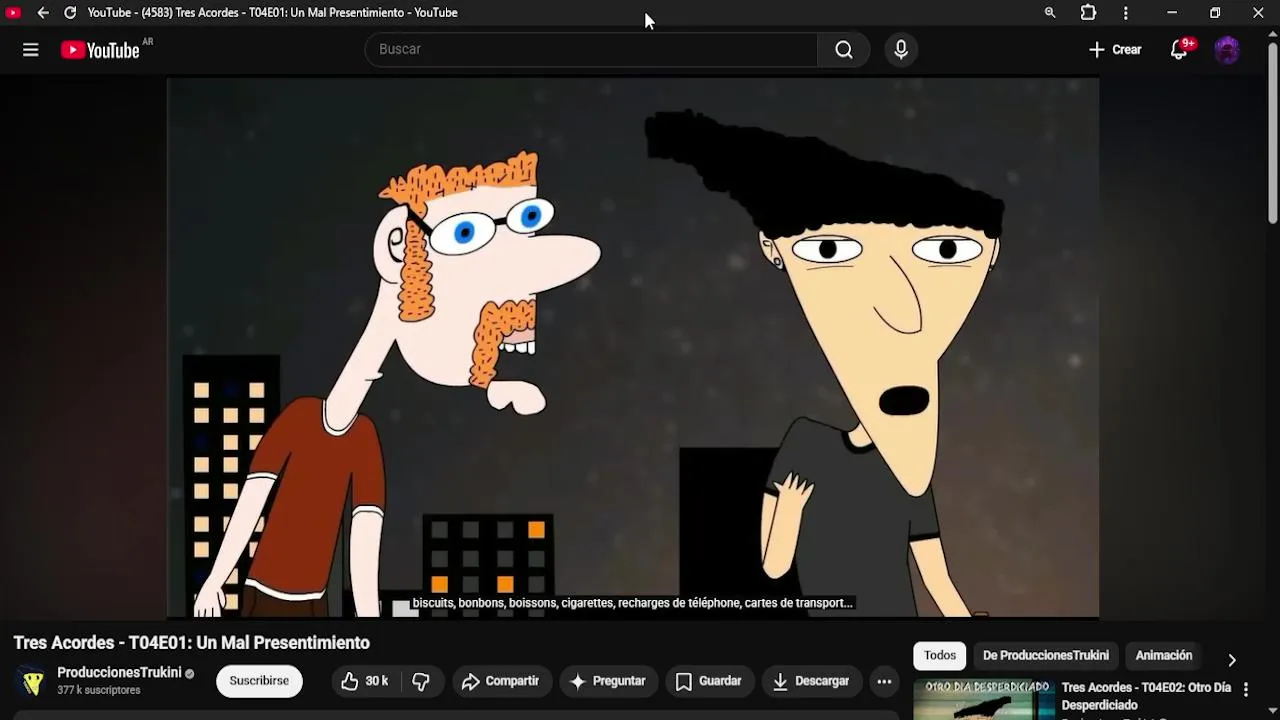
Task: Select the Animación filter chip
Action: tap(1164, 656)
